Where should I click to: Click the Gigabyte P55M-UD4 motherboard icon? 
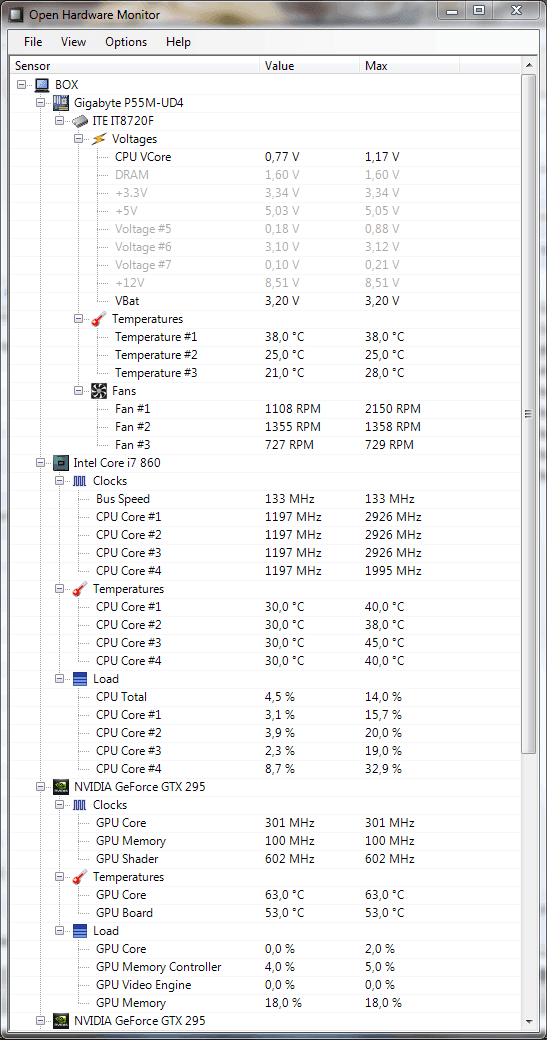[x=61, y=103]
